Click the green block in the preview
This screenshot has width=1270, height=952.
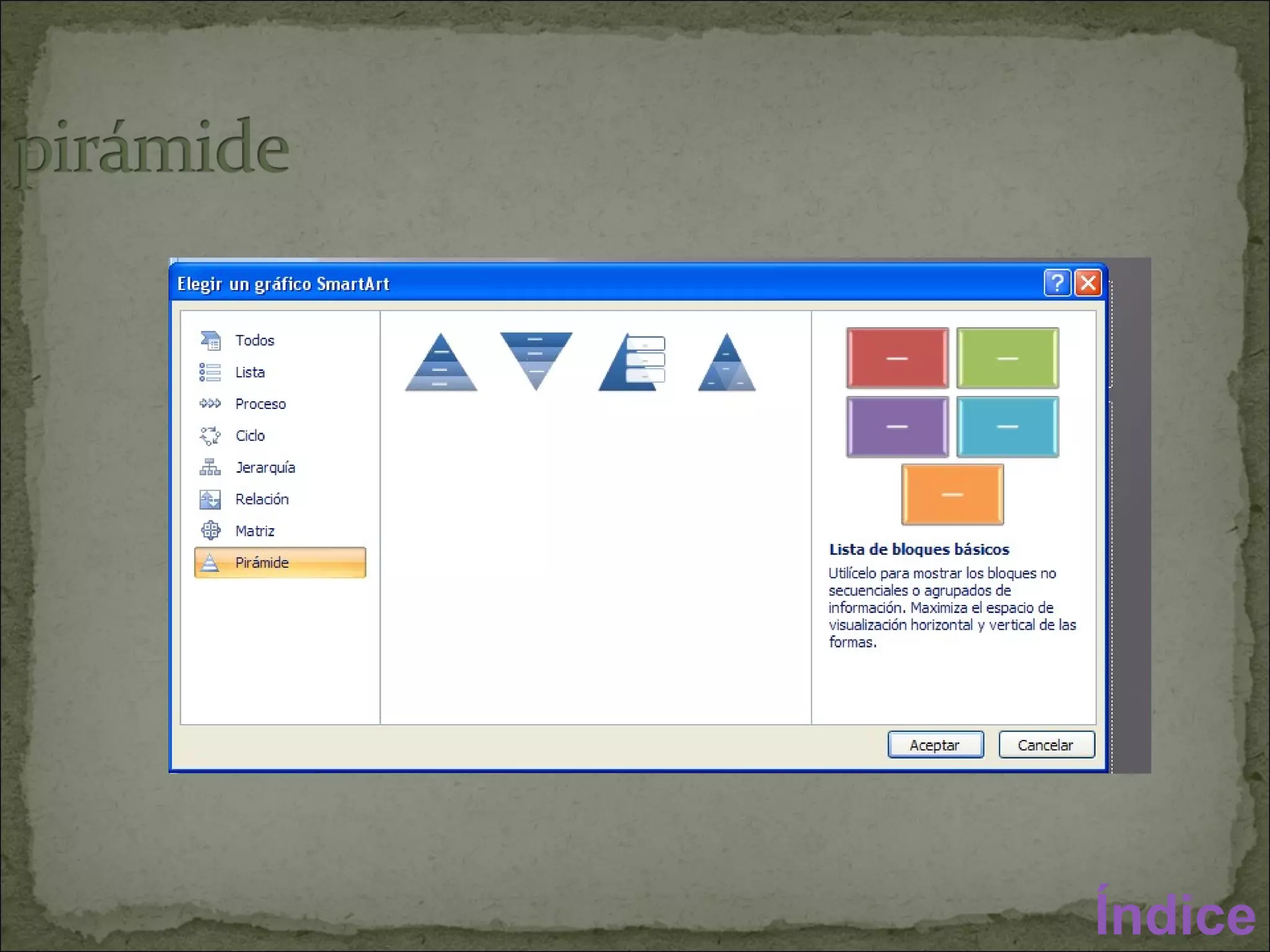coord(1008,358)
